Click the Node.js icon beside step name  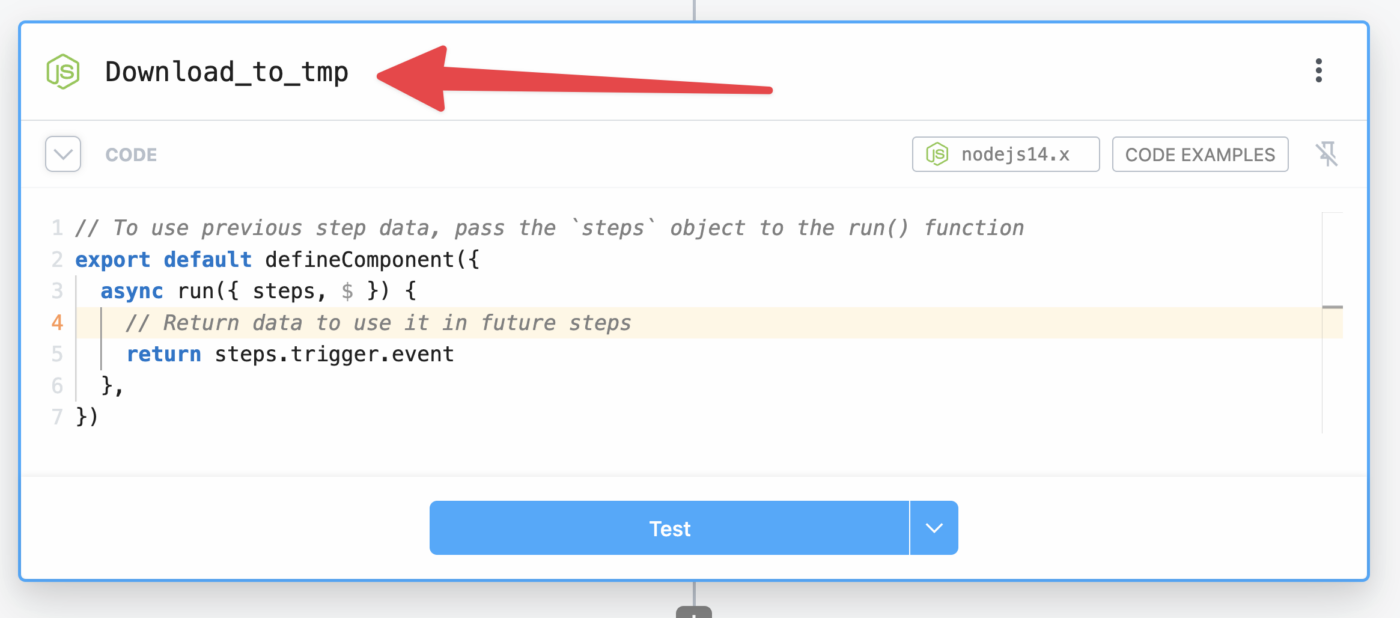tap(63, 72)
